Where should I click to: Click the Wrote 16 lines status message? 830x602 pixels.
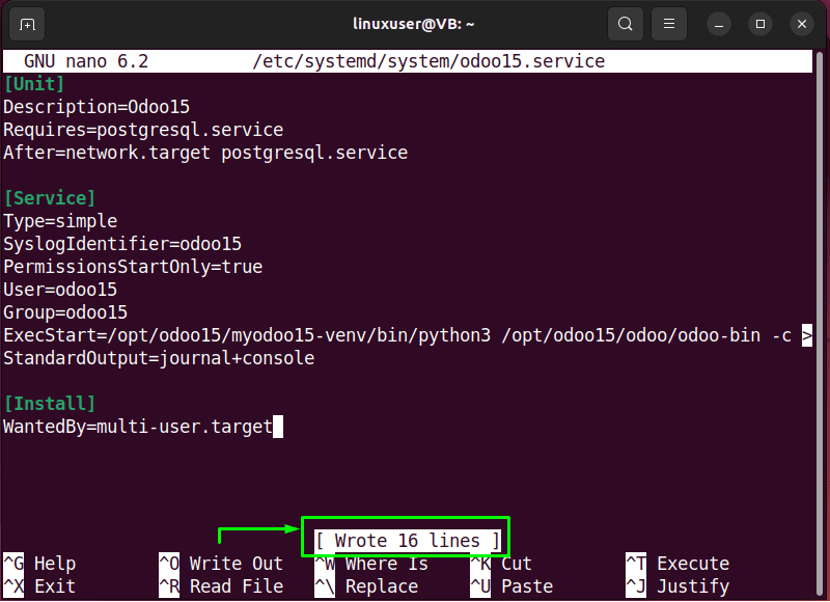pyautogui.click(x=408, y=541)
